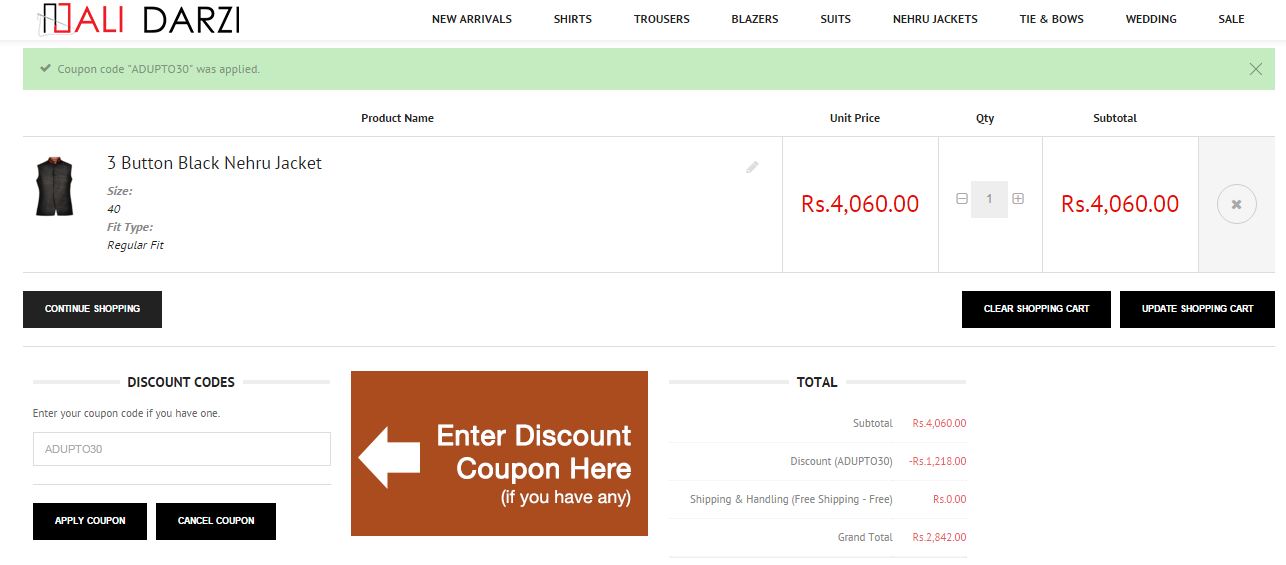The image size is (1286, 565).
Task: Click into the coupon code field
Action: point(181,449)
